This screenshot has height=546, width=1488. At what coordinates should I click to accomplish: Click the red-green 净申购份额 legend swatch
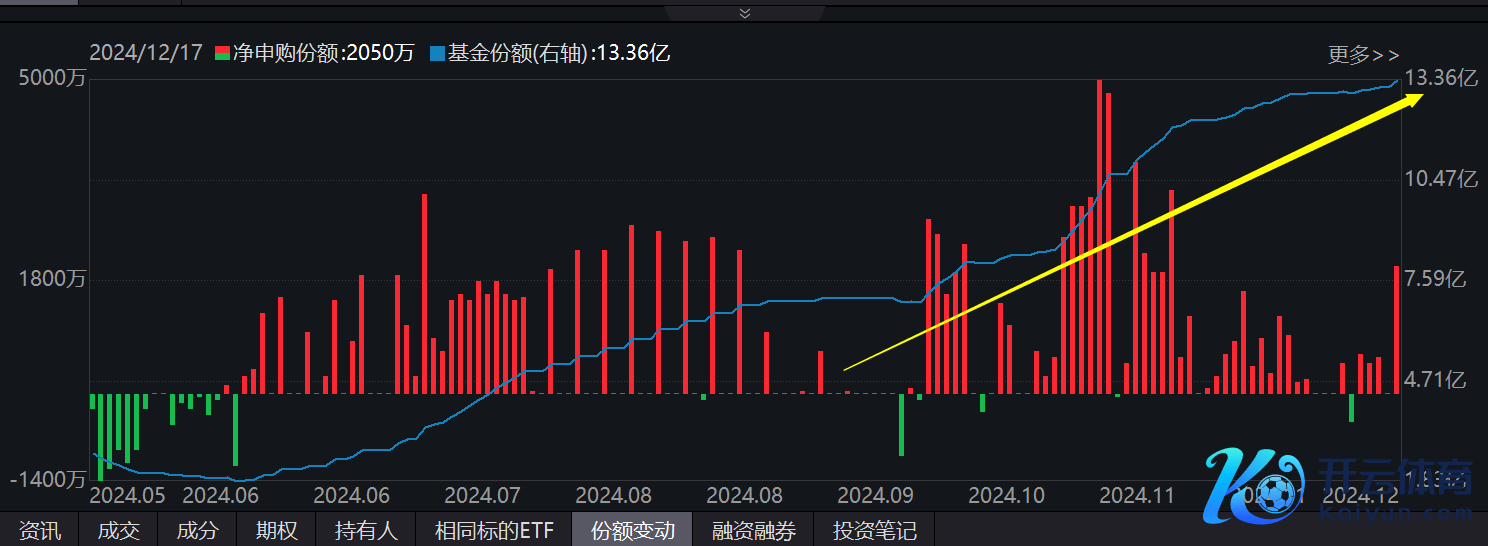coord(222,53)
